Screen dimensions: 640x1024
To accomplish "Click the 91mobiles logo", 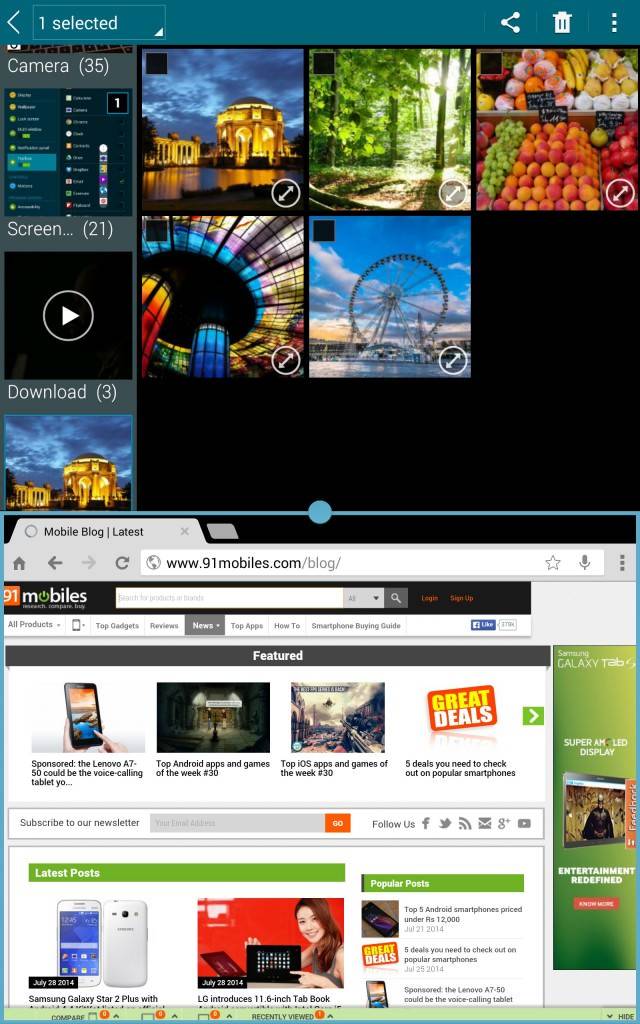I will [45, 598].
